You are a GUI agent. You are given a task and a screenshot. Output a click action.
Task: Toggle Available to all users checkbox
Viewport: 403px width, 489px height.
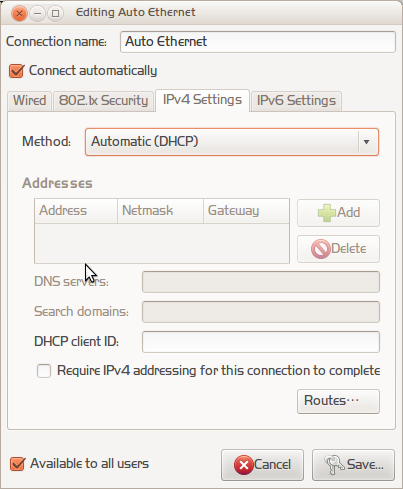(x=17, y=464)
